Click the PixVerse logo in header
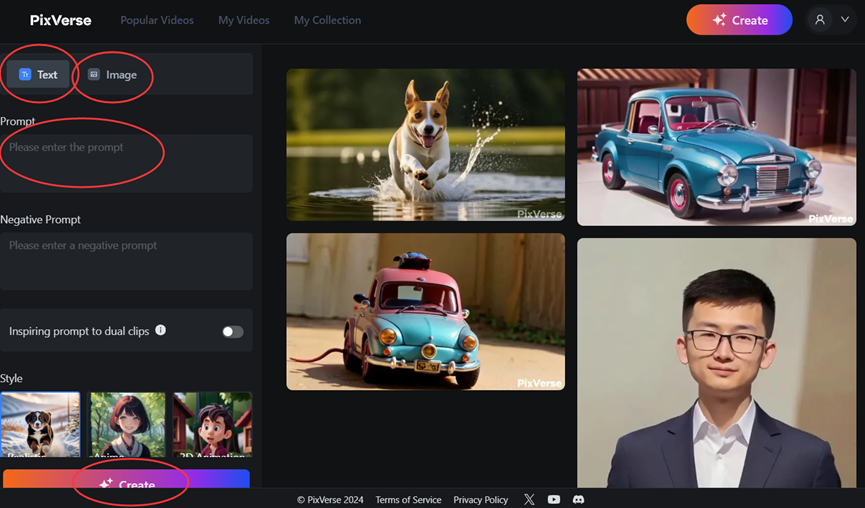 point(60,20)
